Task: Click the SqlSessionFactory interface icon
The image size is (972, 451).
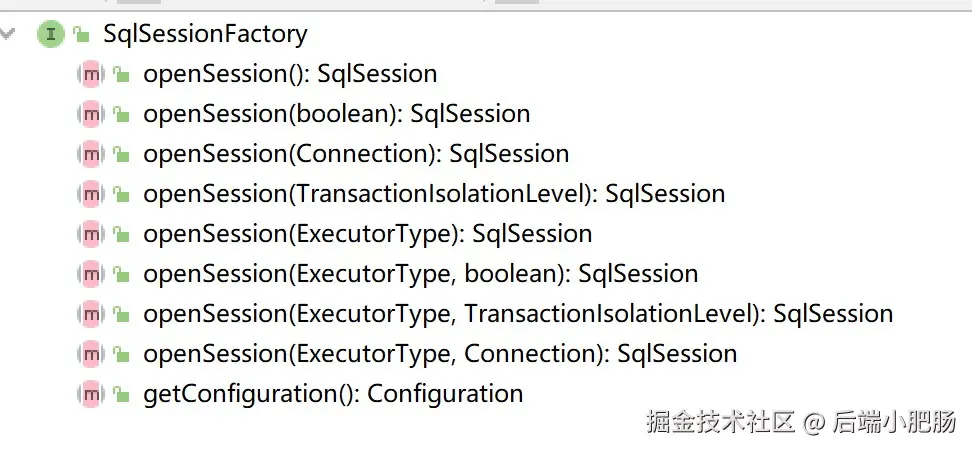Action: click(x=49, y=35)
